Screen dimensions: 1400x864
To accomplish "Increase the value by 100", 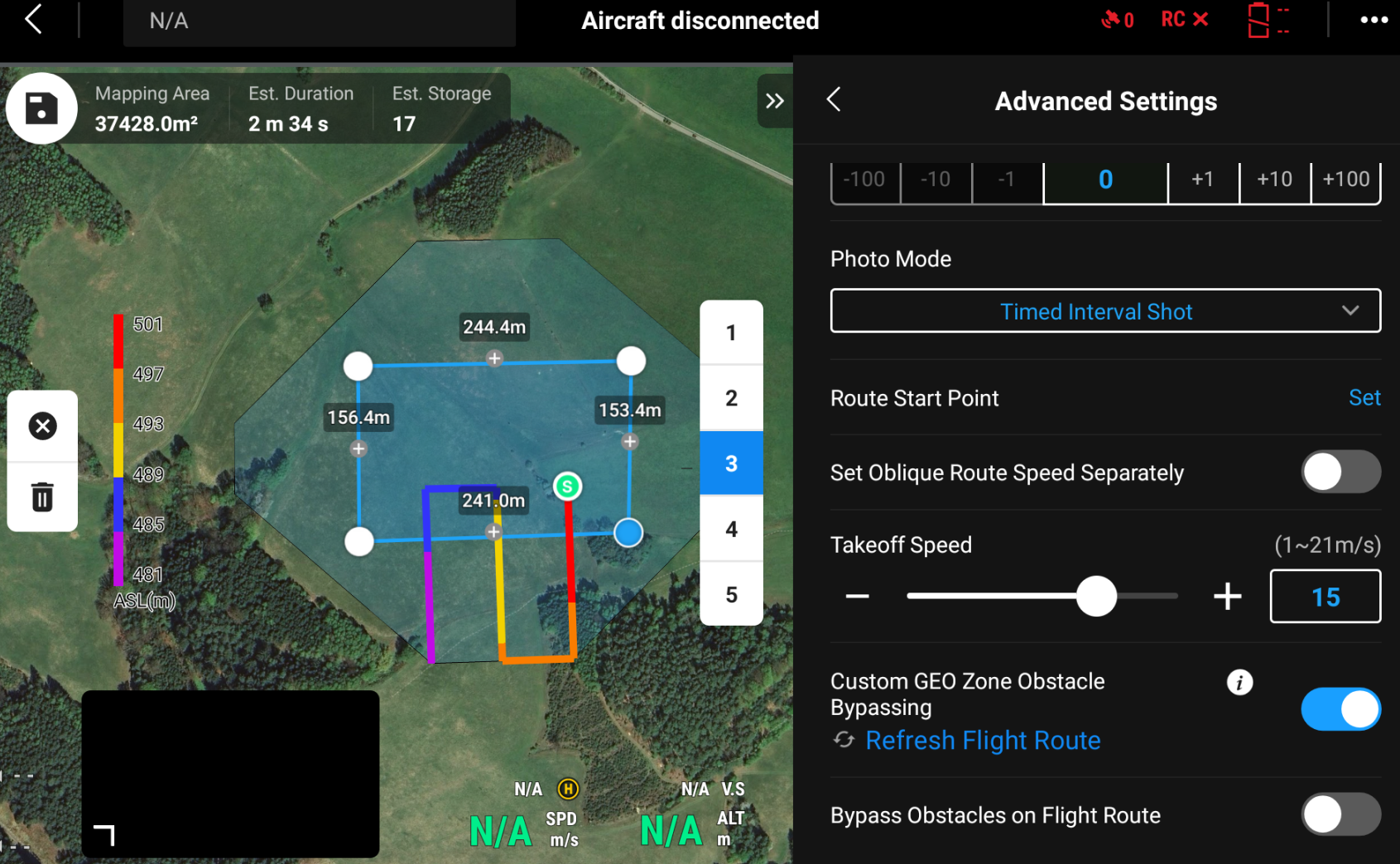I will (1346, 180).
